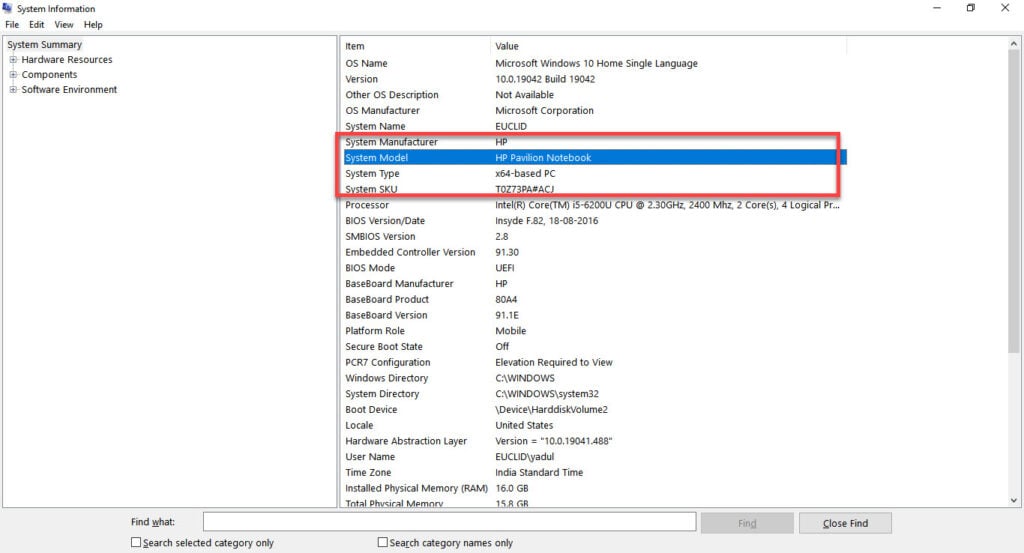Click the Find what input field
The height and width of the screenshot is (553, 1024).
pos(449,522)
